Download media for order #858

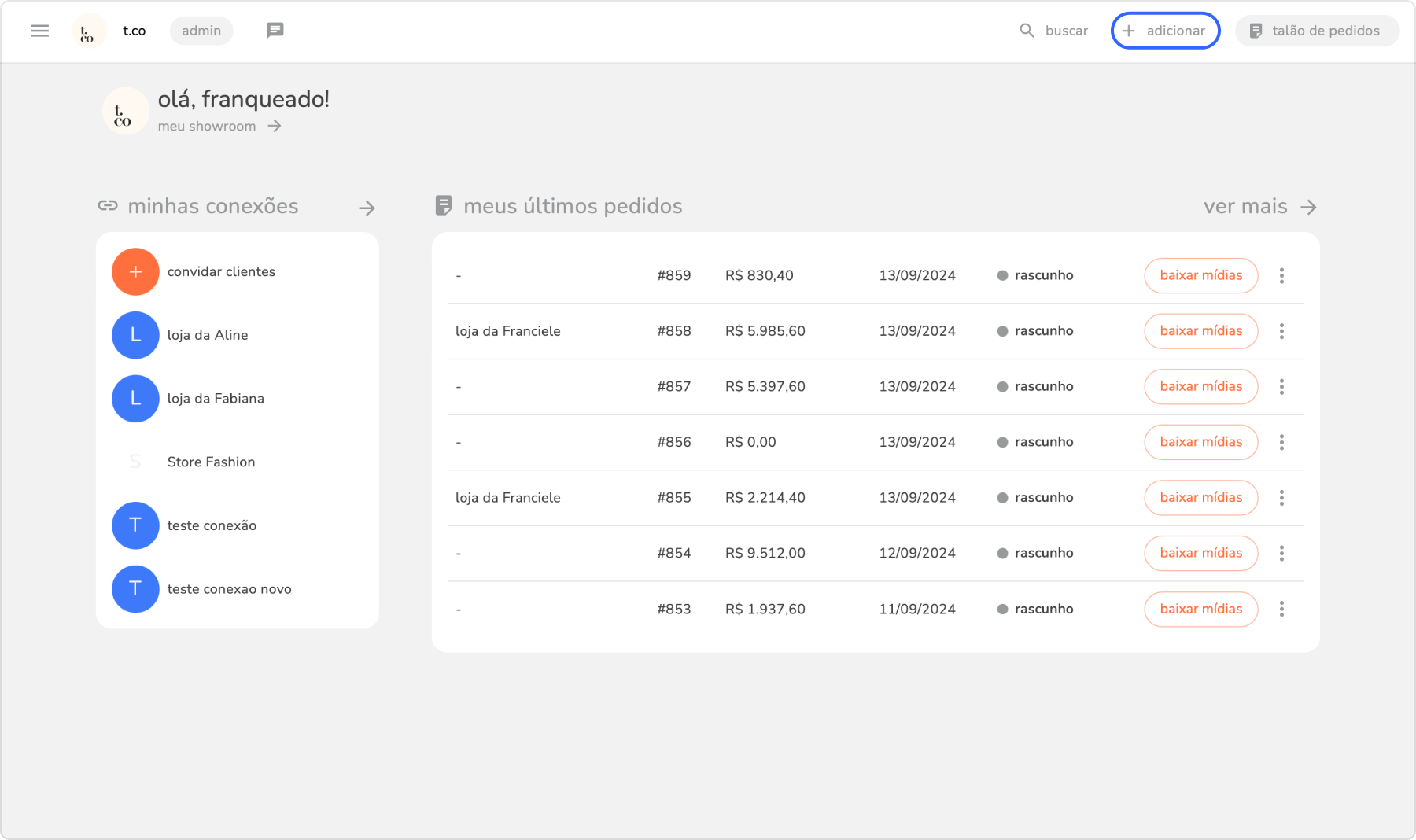click(1200, 331)
